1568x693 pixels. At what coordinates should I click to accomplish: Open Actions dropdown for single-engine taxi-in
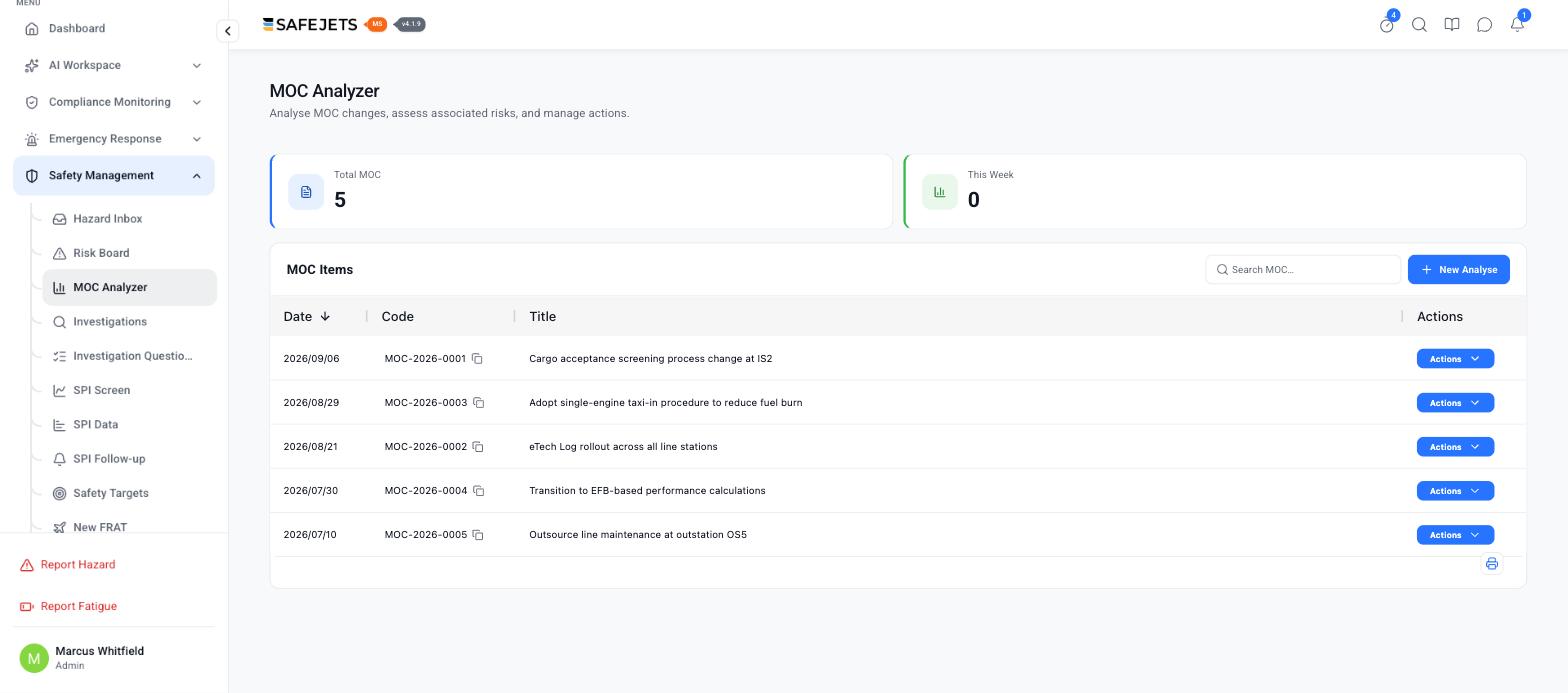click(x=1455, y=403)
